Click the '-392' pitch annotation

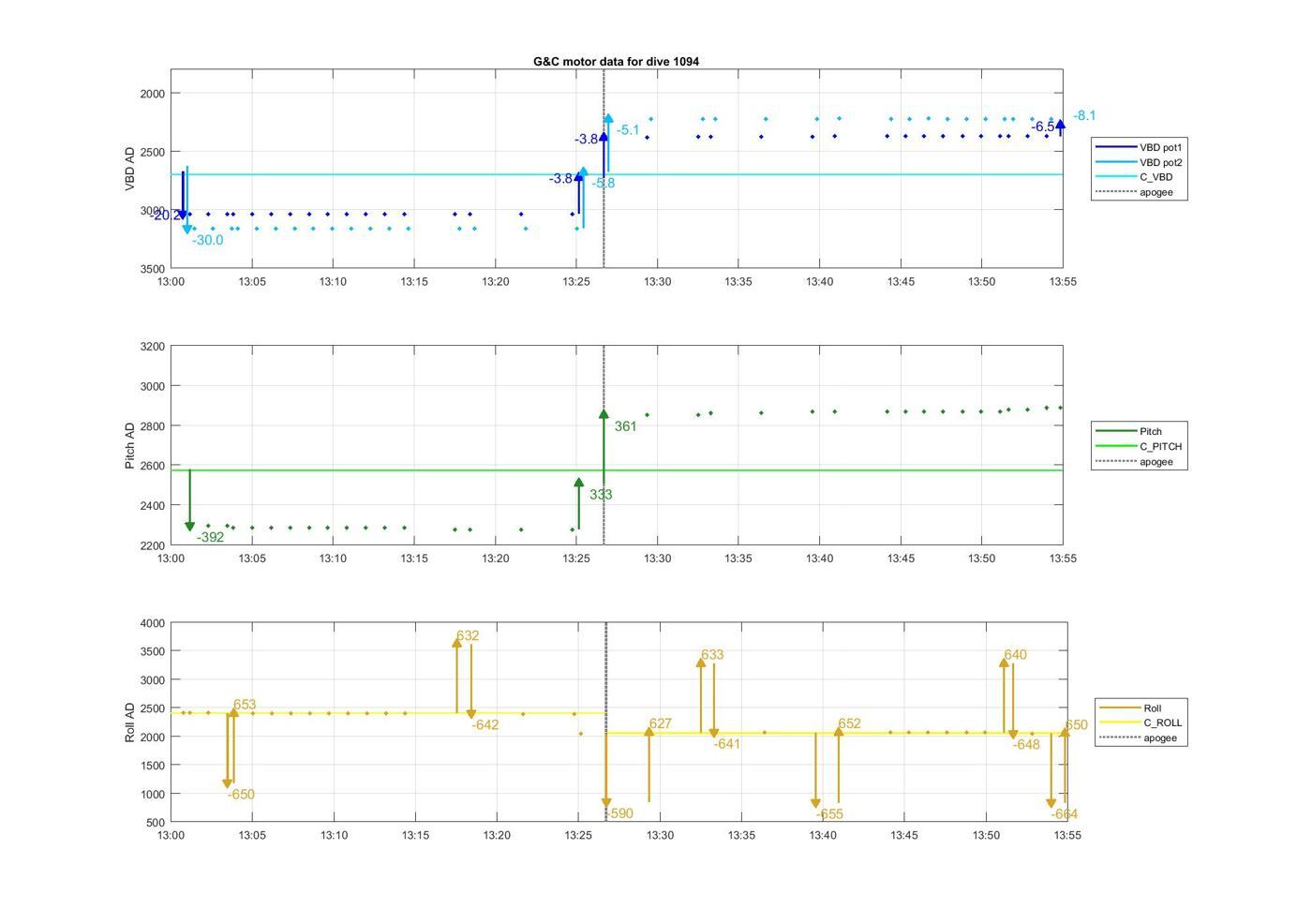pyautogui.click(x=211, y=537)
